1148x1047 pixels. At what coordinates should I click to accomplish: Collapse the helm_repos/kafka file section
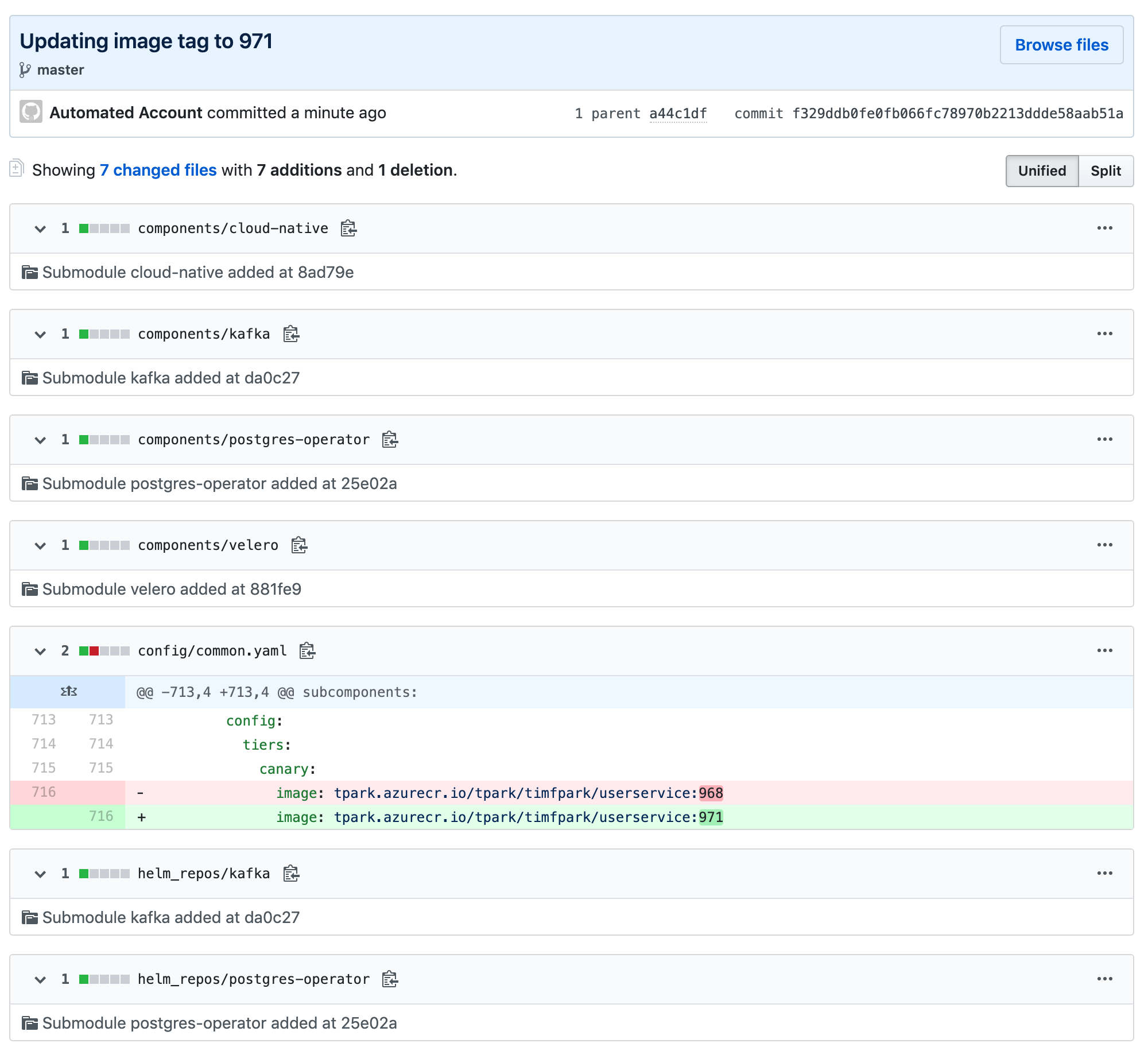pos(40,874)
